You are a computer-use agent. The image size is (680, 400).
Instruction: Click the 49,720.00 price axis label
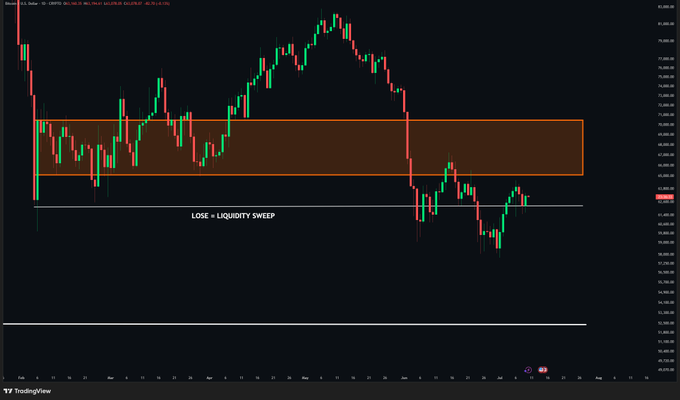tap(666, 361)
